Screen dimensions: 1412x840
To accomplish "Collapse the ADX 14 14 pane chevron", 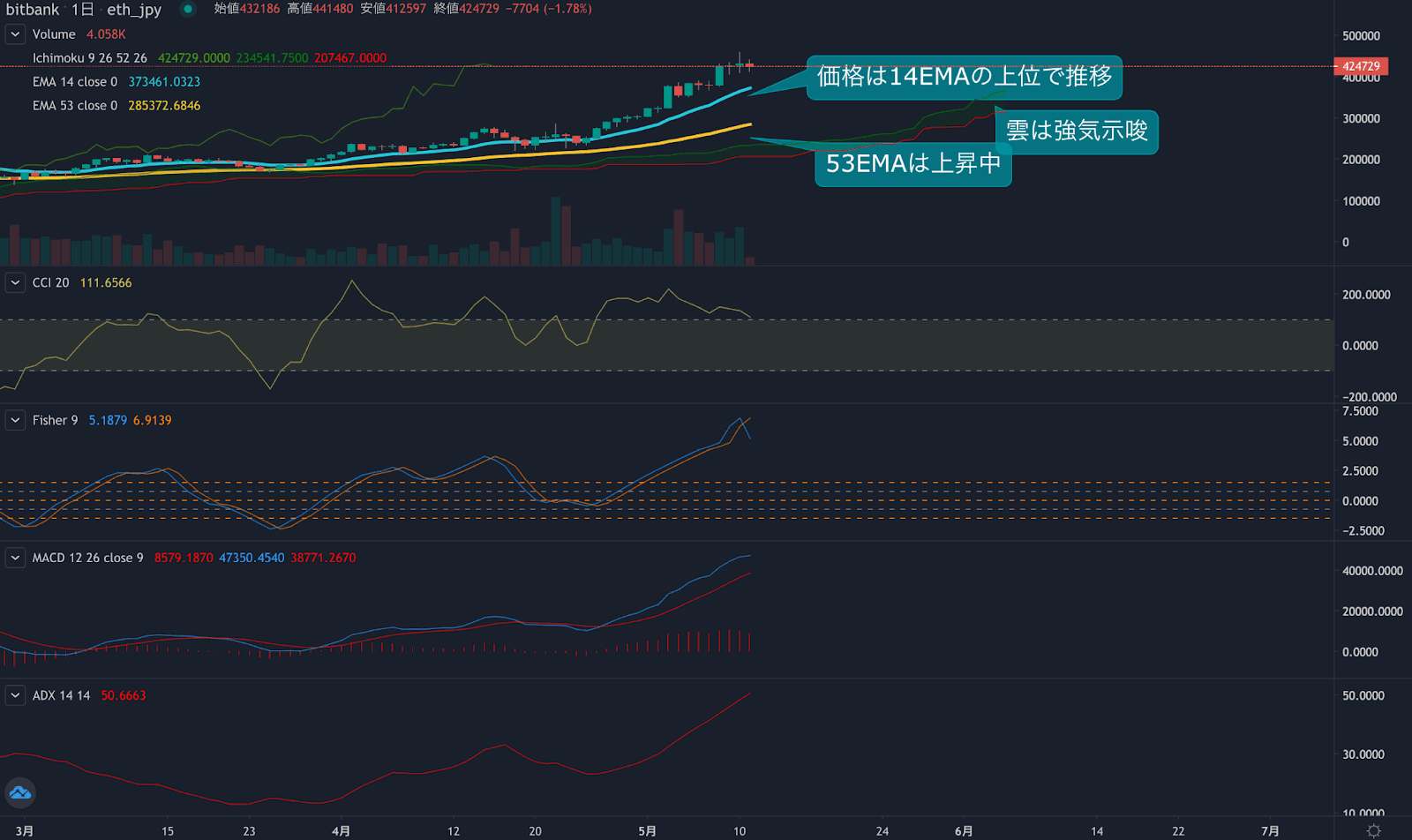I will [15, 695].
